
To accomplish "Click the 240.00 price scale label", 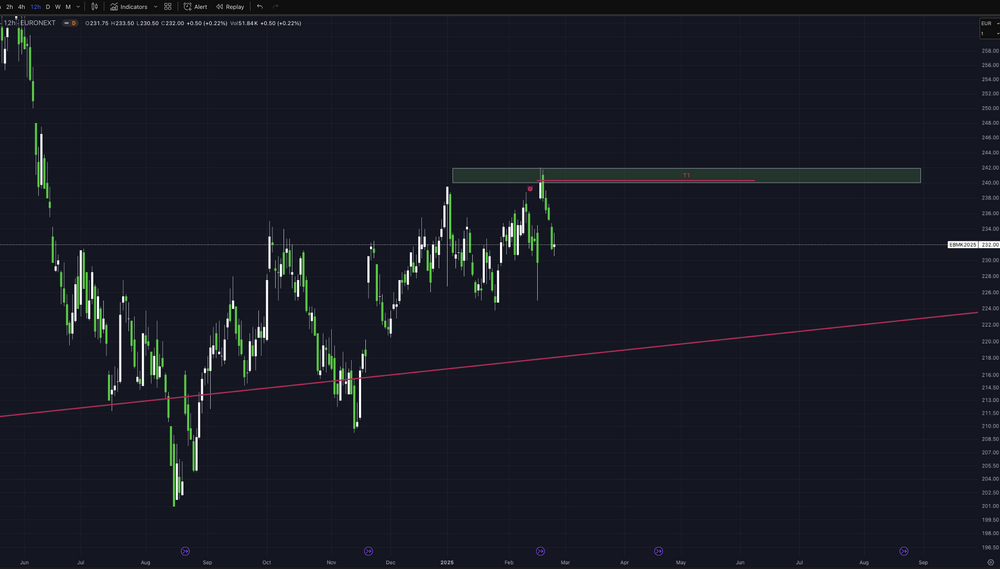I will click(990, 183).
